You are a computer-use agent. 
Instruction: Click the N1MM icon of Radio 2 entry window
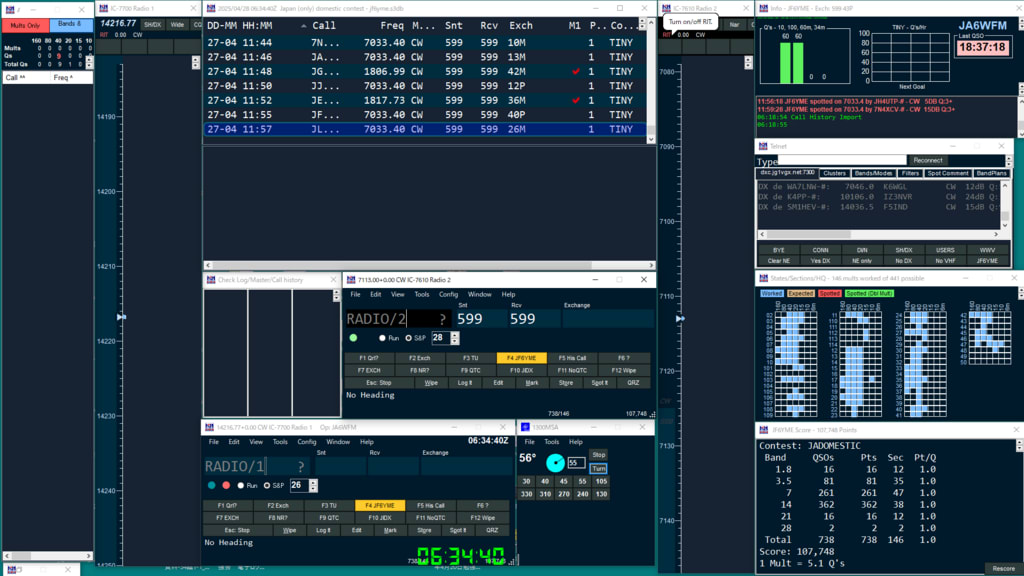[x=351, y=280]
